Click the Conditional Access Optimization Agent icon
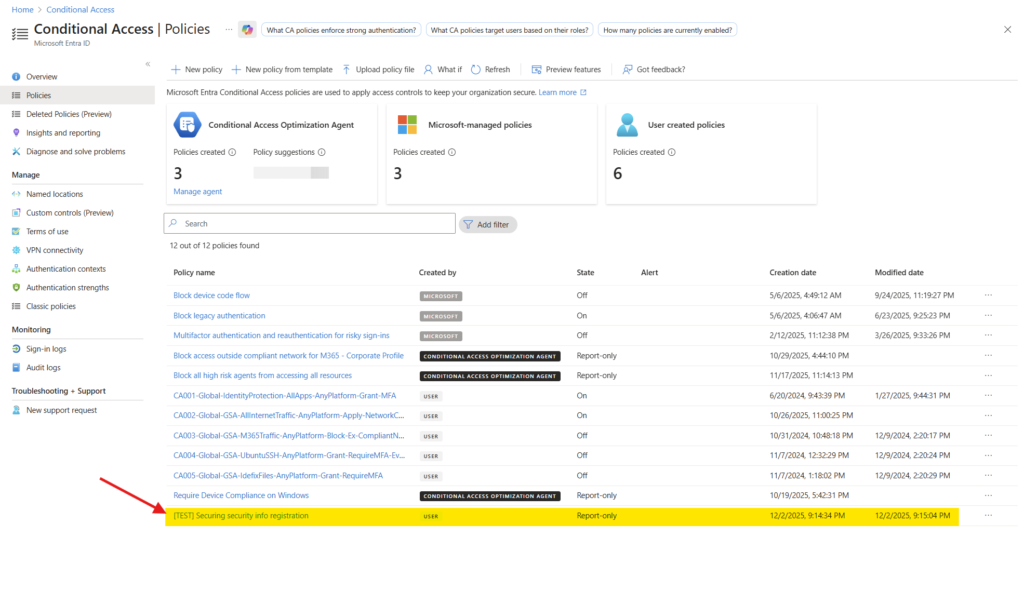 [x=187, y=125]
